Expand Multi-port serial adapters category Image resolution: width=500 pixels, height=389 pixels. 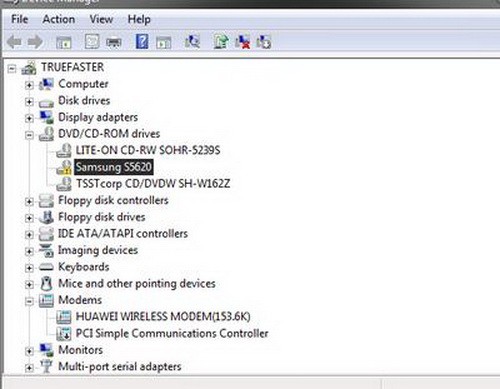(29, 368)
